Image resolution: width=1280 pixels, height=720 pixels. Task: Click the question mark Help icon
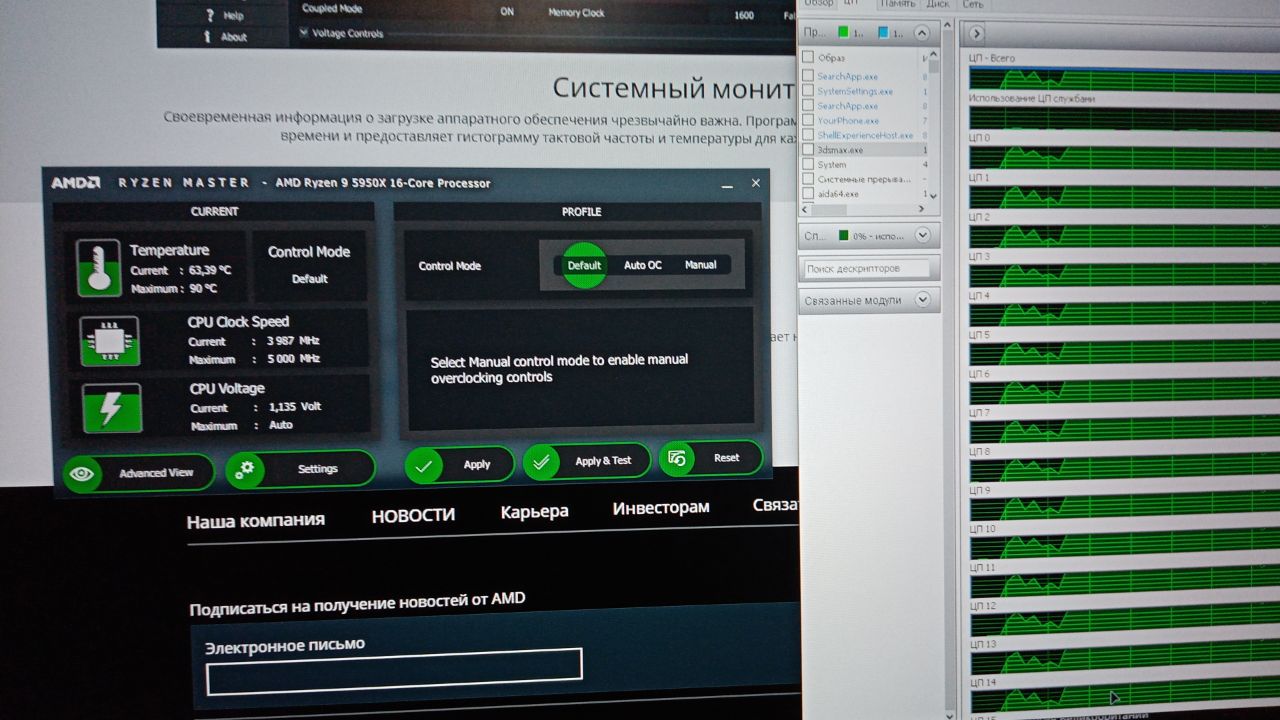pyautogui.click(x=210, y=15)
